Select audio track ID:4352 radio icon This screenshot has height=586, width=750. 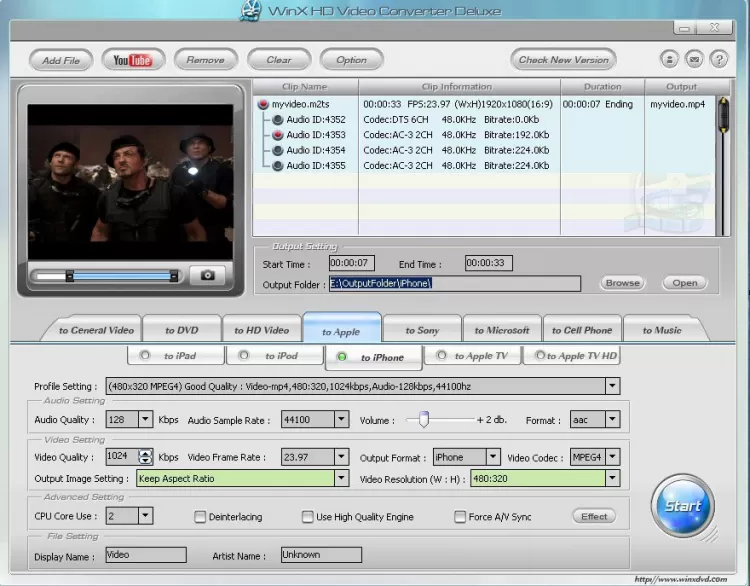(x=278, y=120)
